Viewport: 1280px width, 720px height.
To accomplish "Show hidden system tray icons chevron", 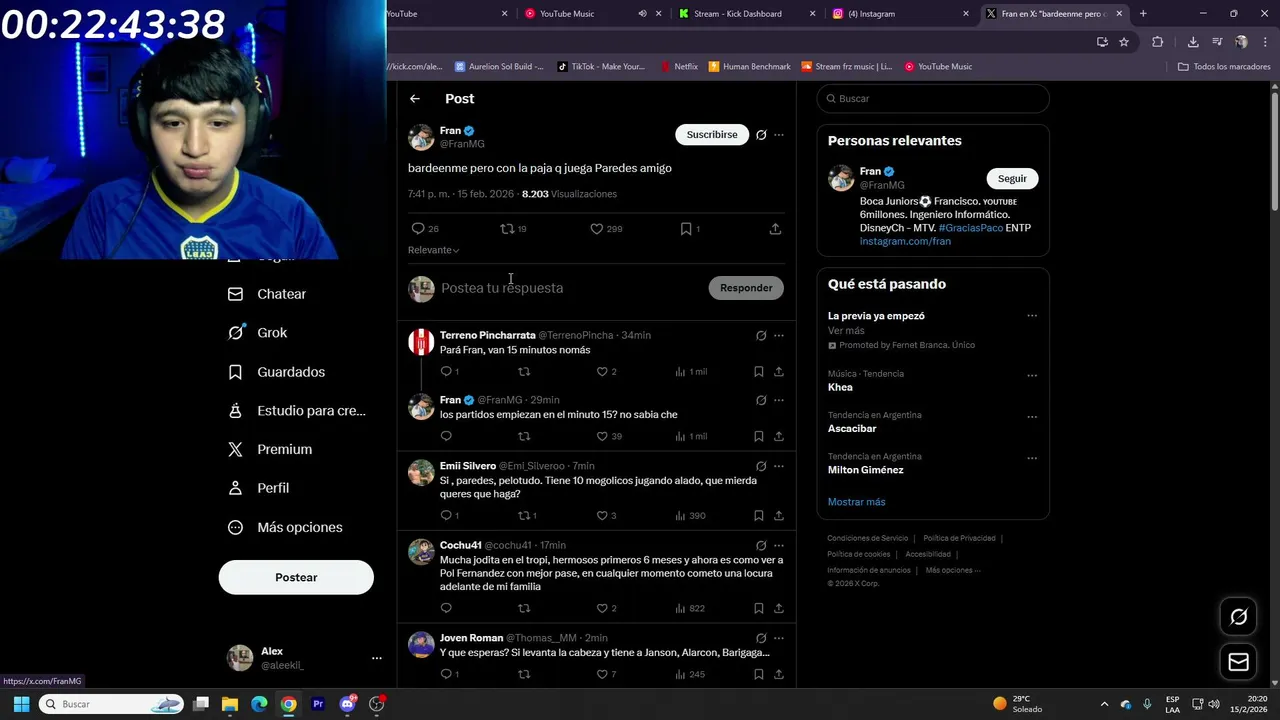I will click(x=1104, y=704).
